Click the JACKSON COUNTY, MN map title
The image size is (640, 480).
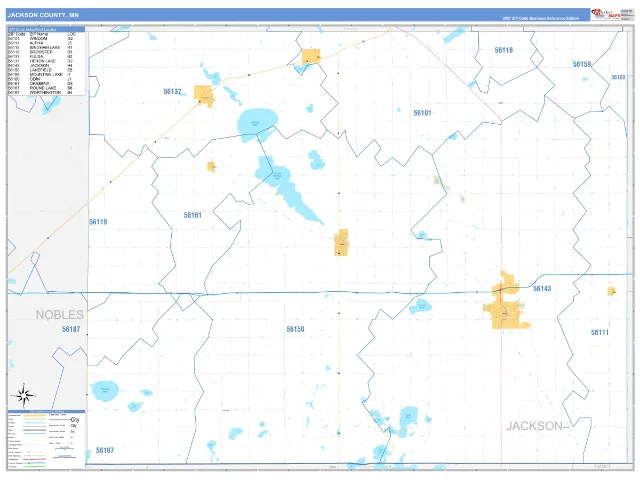(43, 15)
